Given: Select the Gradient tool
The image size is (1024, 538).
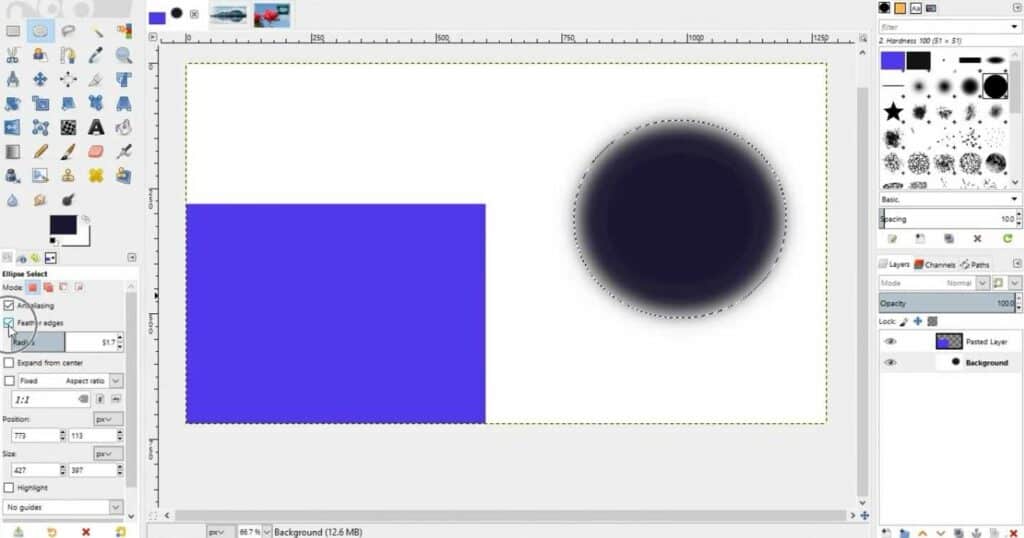Looking at the screenshot, I should tap(12, 151).
